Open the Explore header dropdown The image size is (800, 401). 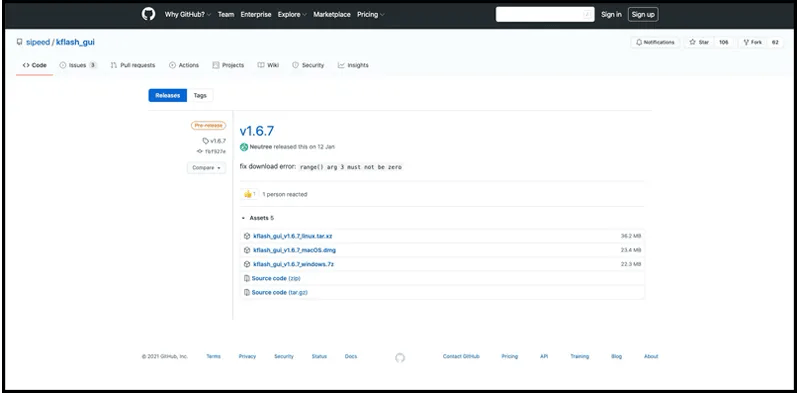[x=292, y=15]
